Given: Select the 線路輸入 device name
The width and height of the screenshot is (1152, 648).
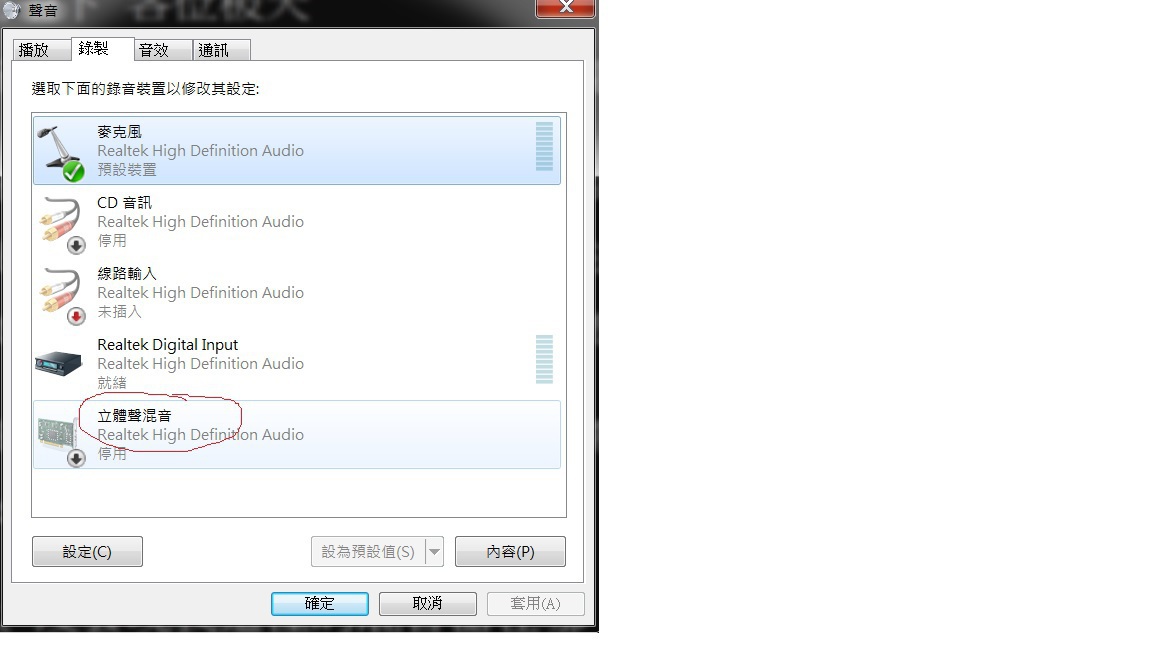Looking at the screenshot, I should point(127,274).
